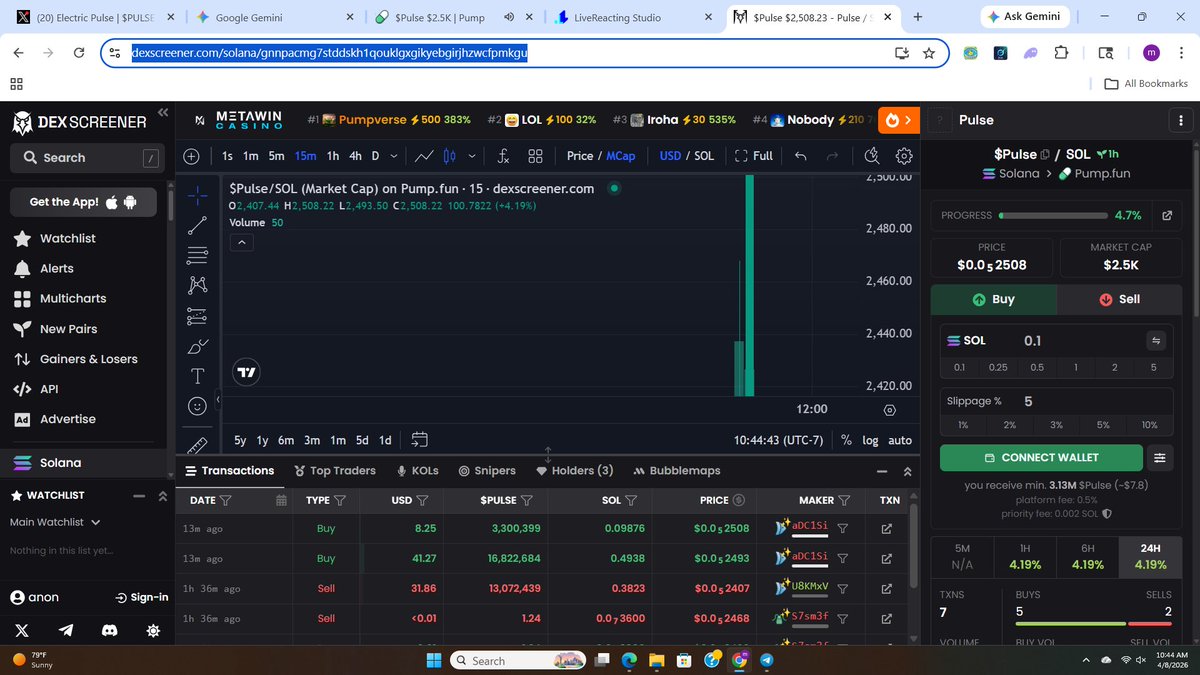Click the Get the App button
The image size is (1200, 675).
pos(84,202)
